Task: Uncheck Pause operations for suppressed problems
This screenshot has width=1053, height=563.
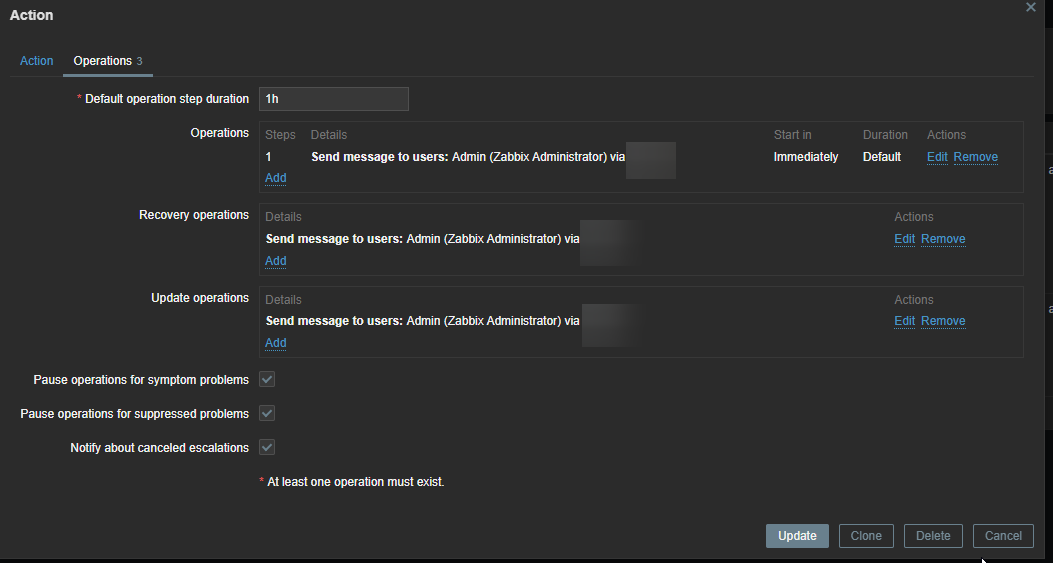Action: pyautogui.click(x=267, y=414)
